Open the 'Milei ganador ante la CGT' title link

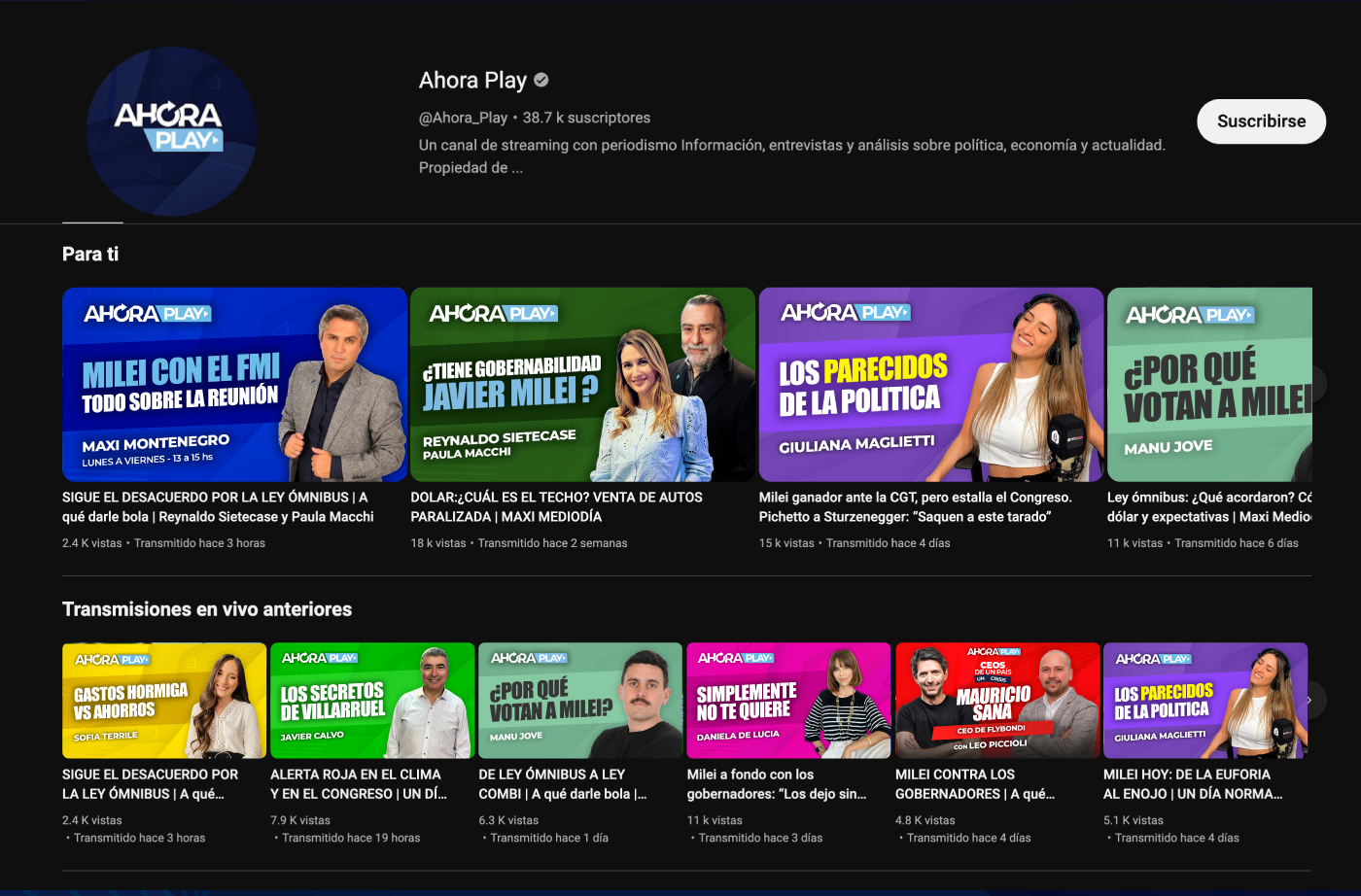pos(915,506)
